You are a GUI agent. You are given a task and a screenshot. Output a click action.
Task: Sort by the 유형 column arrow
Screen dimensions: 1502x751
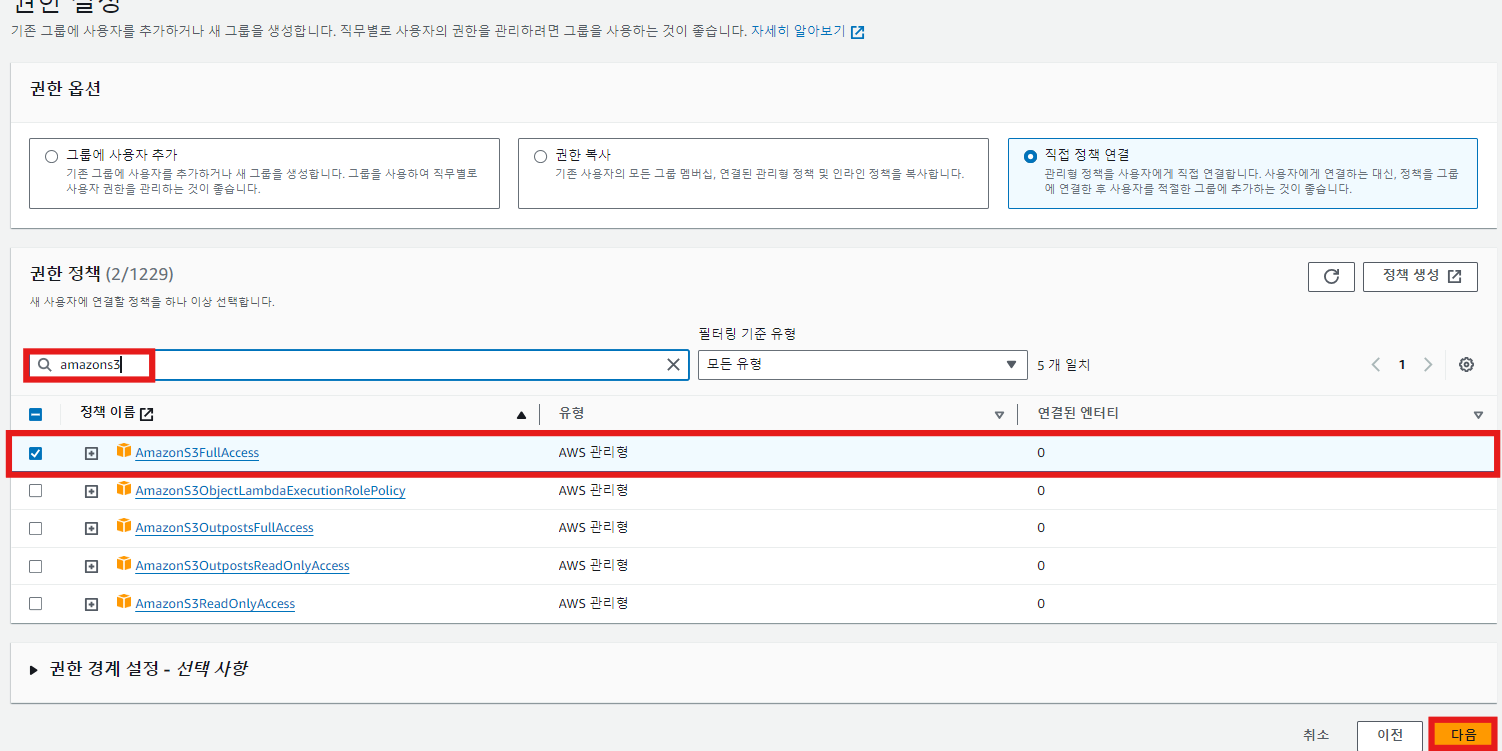(998, 415)
